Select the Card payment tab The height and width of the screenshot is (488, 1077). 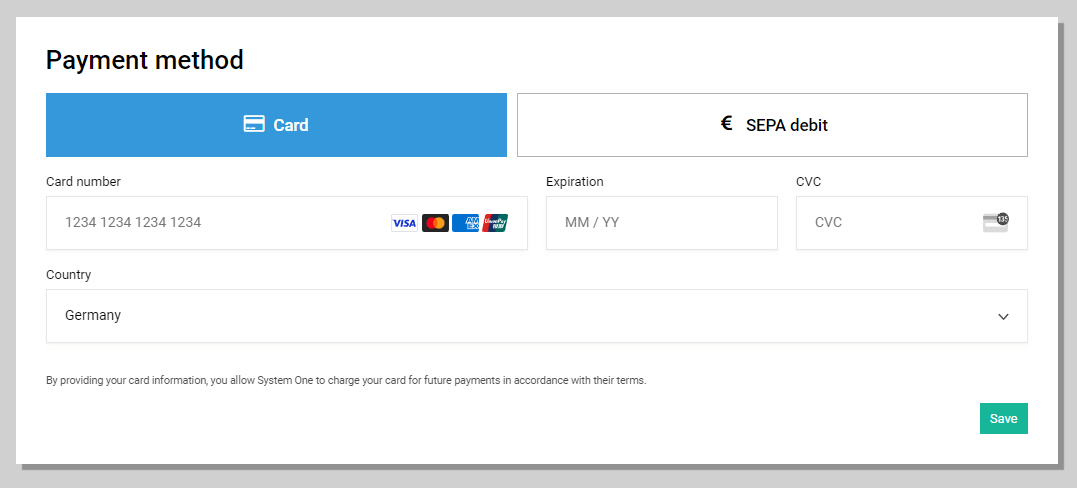pyautogui.click(x=276, y=125)
